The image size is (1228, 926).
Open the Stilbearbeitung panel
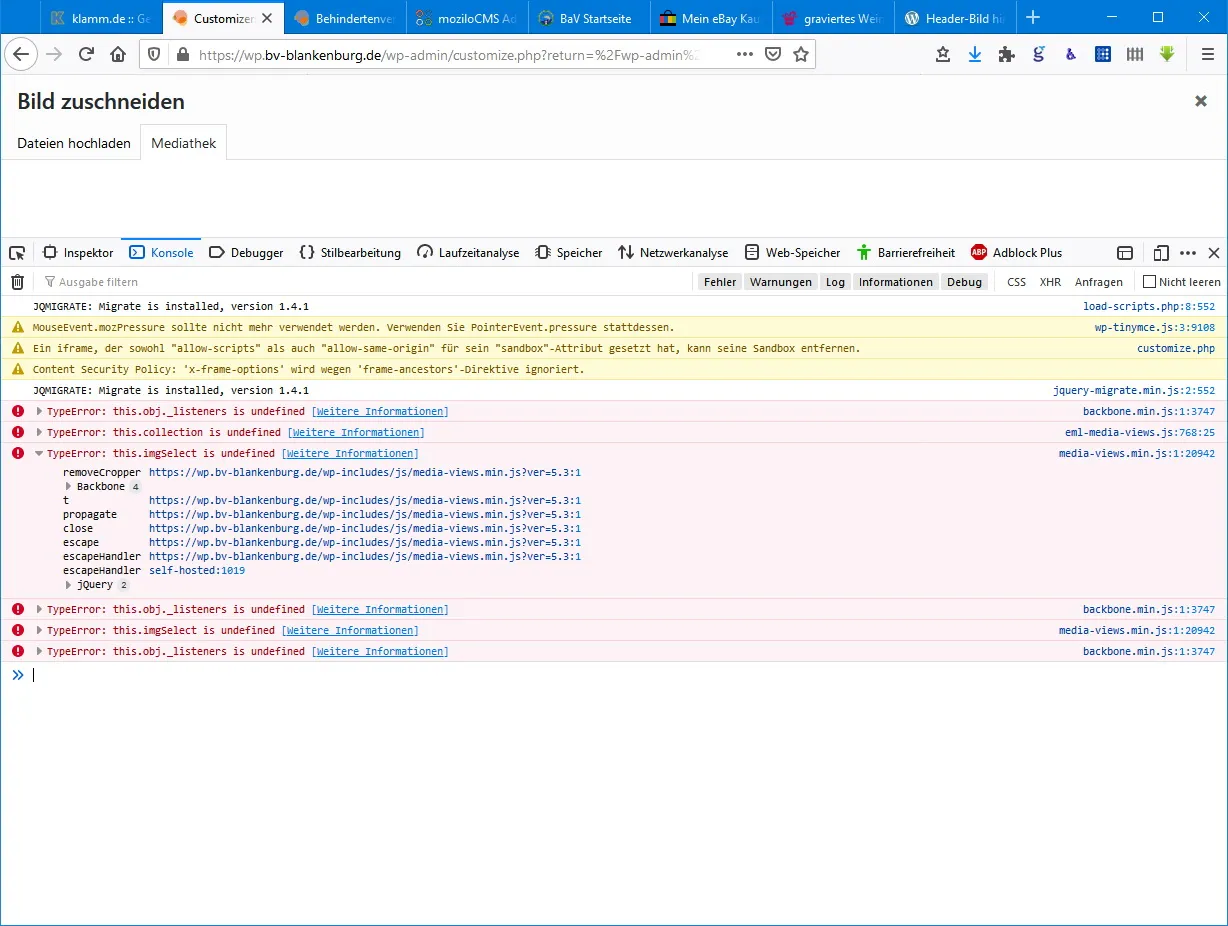pos(350,253)
